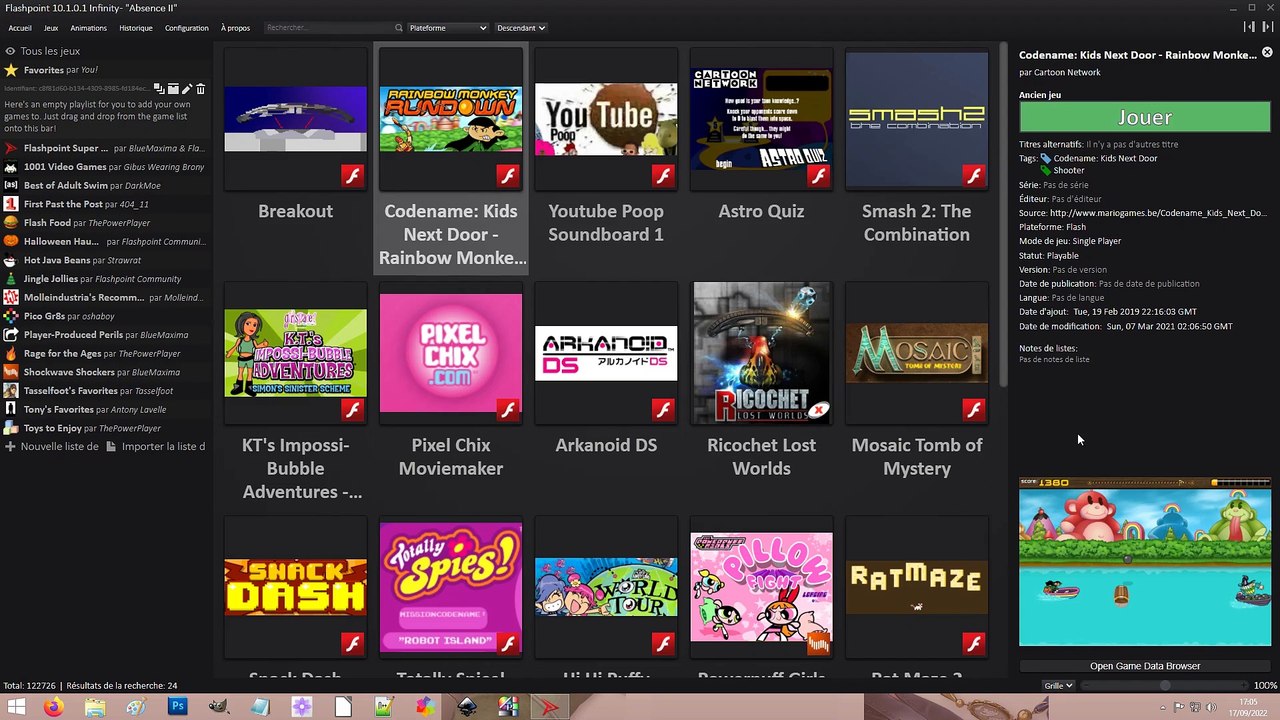1280x720 pixels.
Task: Open the Configuration menu
Action: tap(187, 28)
